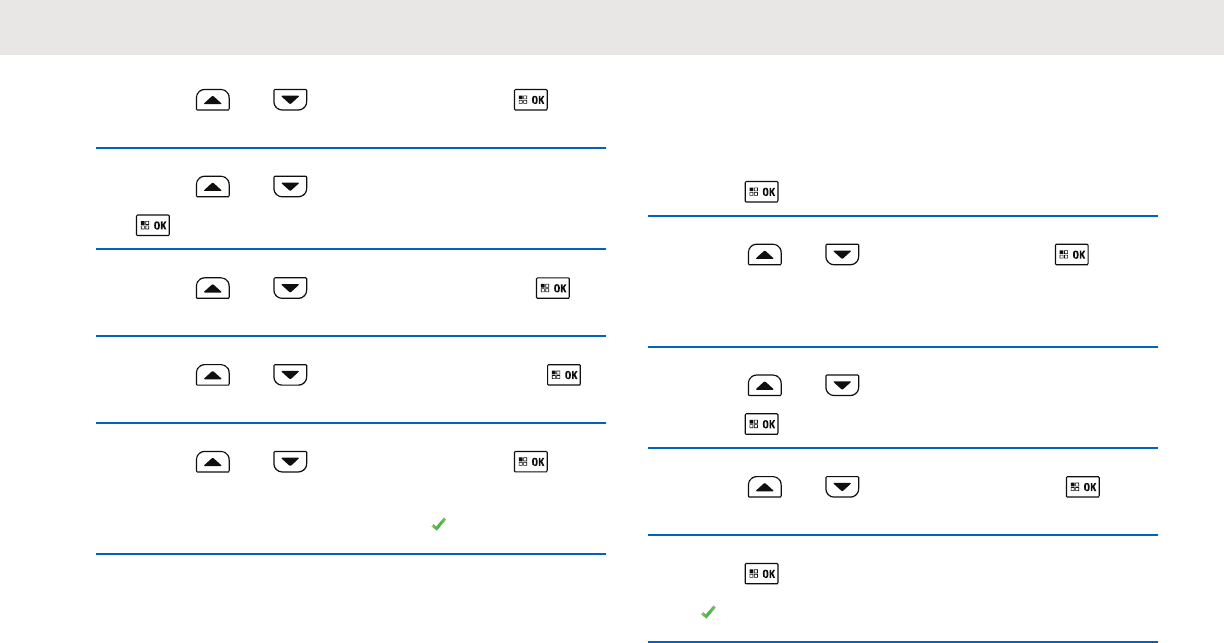
Task: Click the green checkmark in the left column
Action: (437, 524)
